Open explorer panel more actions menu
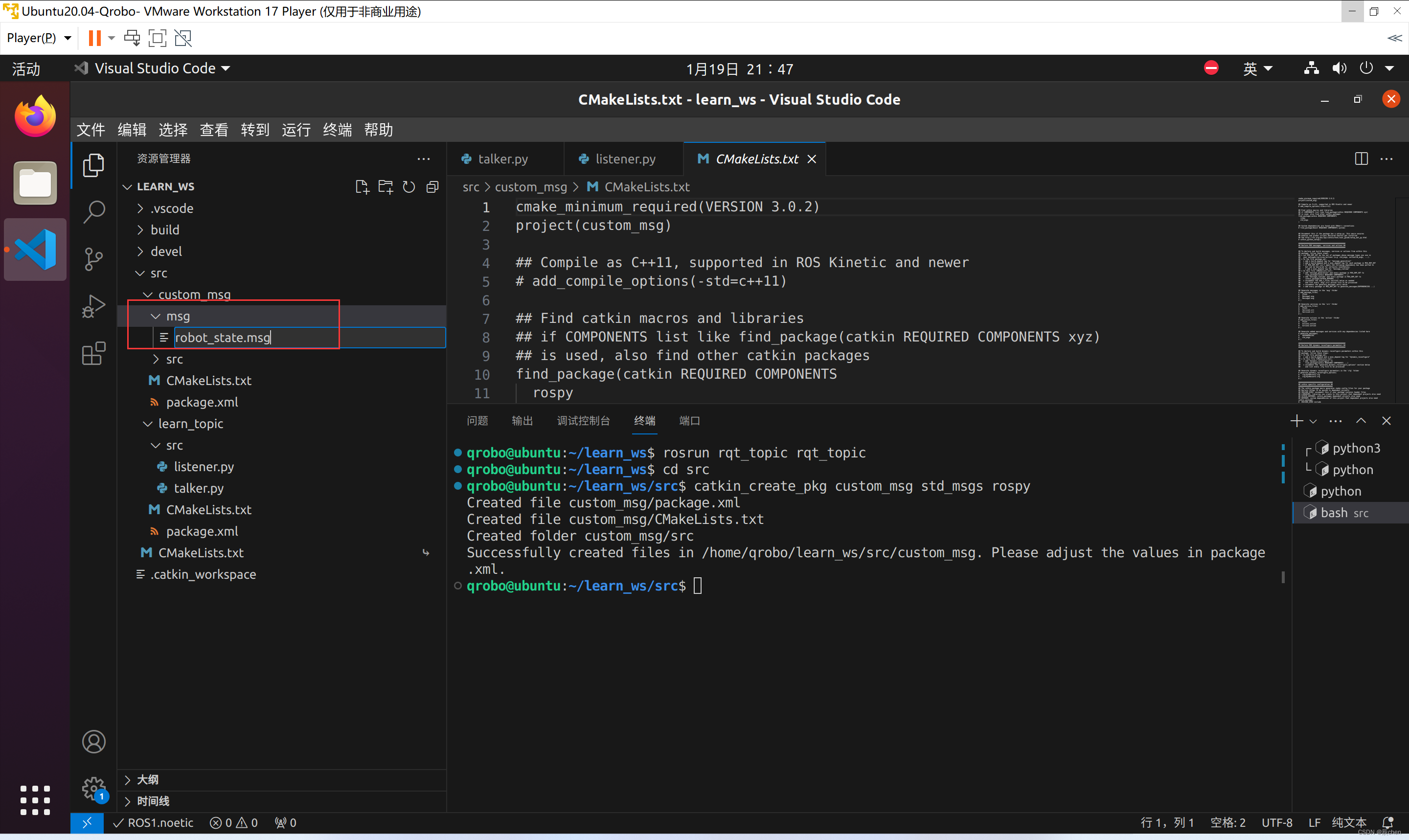This screenshot has width=1409, height=840. tap(423, 159)
